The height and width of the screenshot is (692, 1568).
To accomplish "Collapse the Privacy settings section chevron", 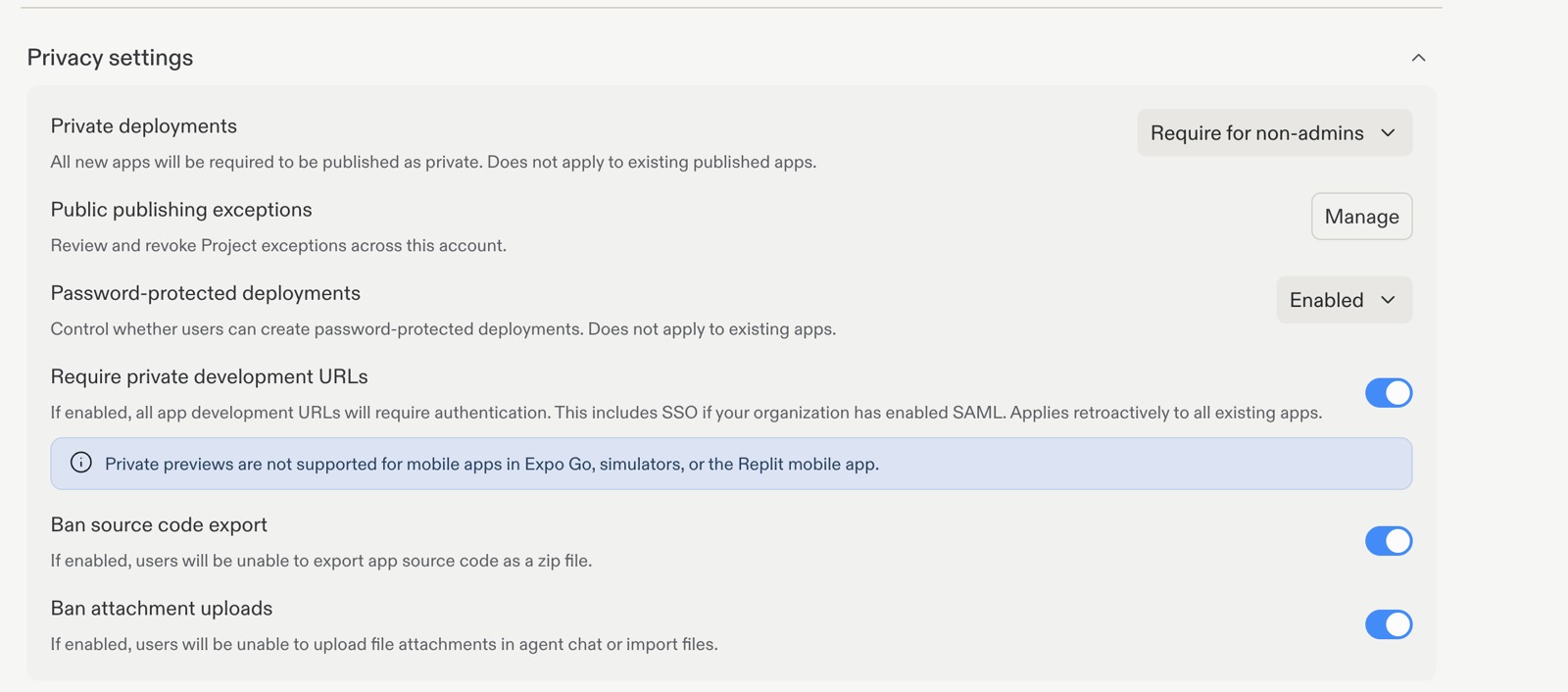I will (1418, 58).
